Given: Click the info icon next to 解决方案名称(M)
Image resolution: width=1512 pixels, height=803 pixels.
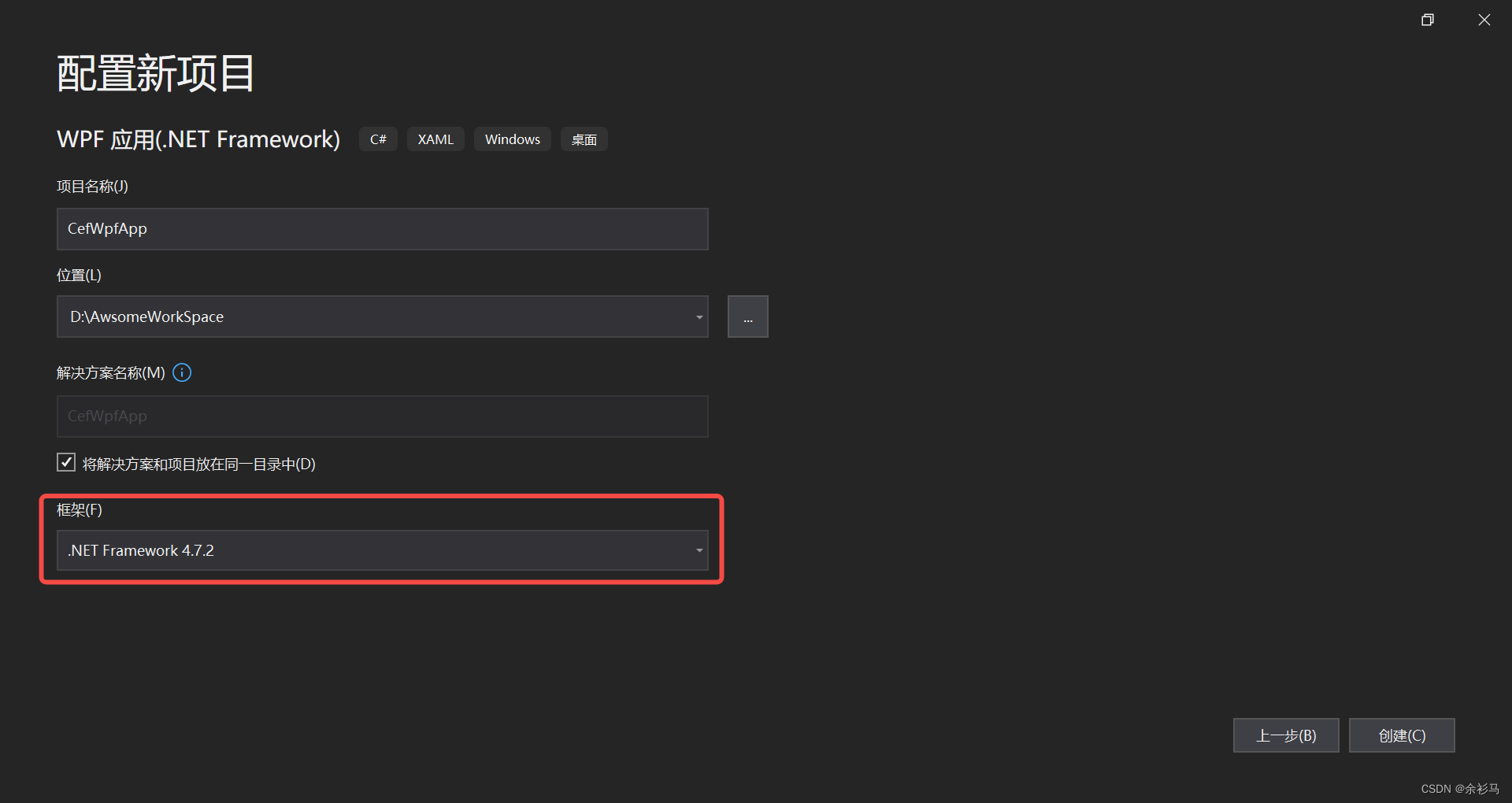Looking at the screenshot, I should coord(182,372).
